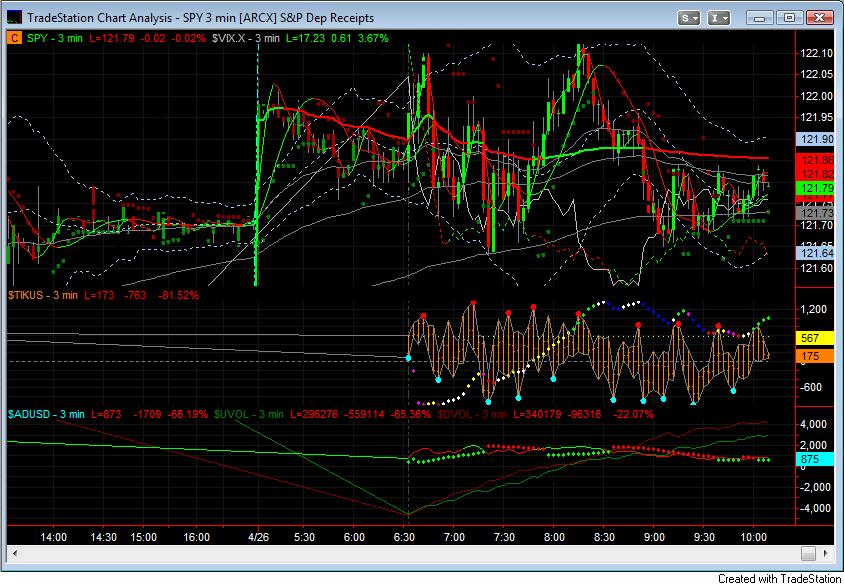Click DVOL 'L=340179' value text
Image resolution: width=844 pixels, height=585 pixels.
click(539, 414)
